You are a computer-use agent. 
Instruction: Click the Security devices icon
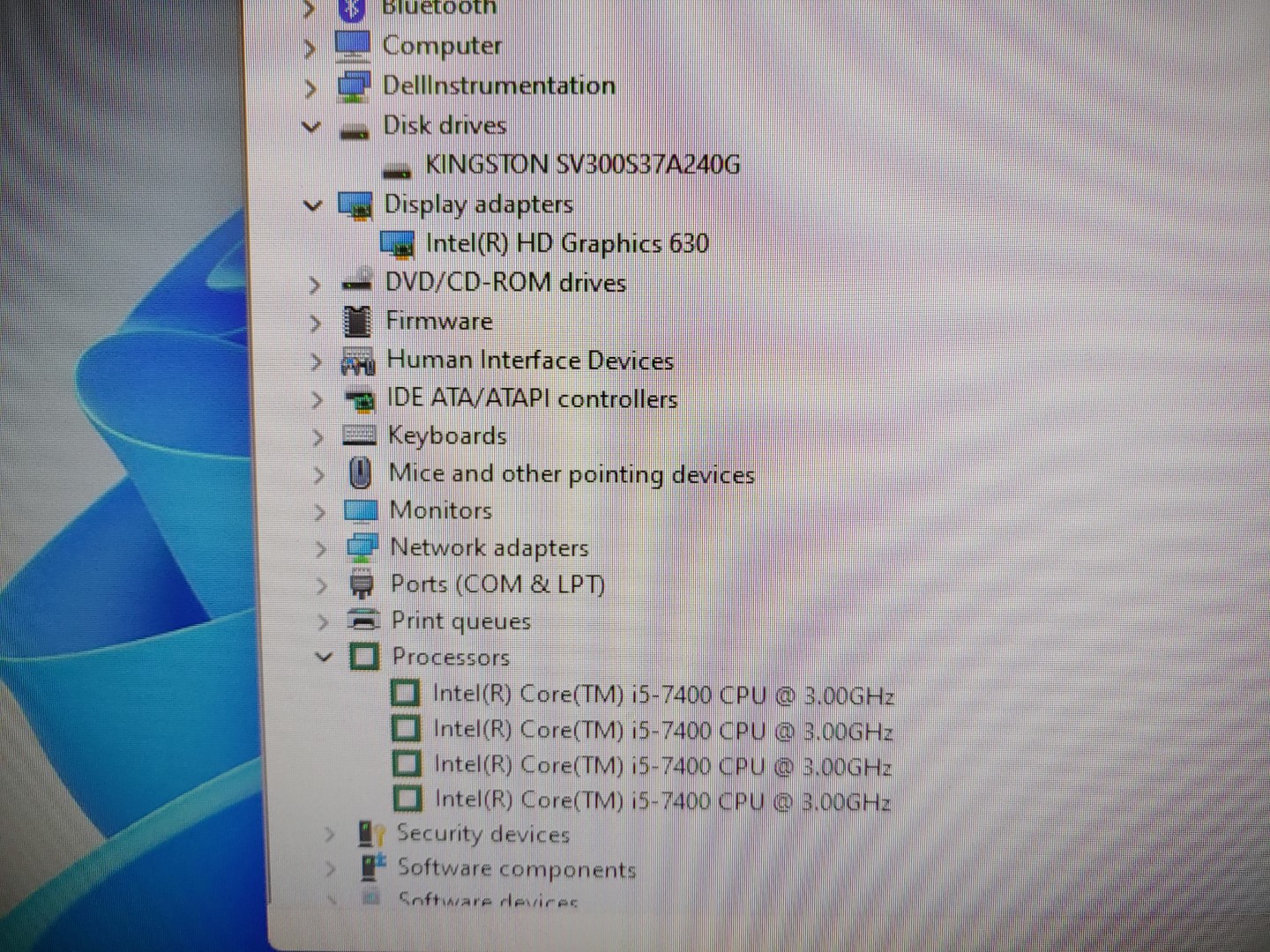click(x=370, y=834)
